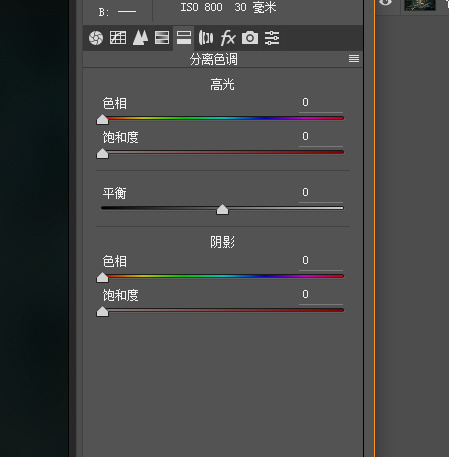Click the 30 毫米 focal length text
449x457 pixels.
[x=255, y=7]
